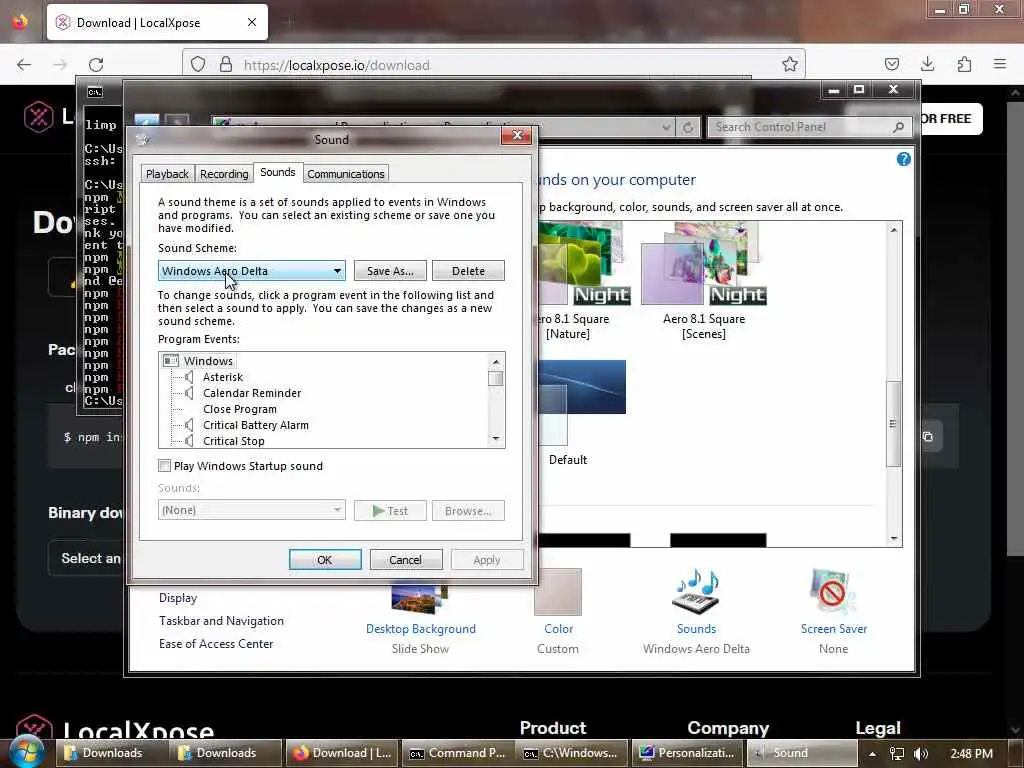Collapse the Windows program events group
The height and width of the screenshot is (768, 1024).
(x=171, y=360)
